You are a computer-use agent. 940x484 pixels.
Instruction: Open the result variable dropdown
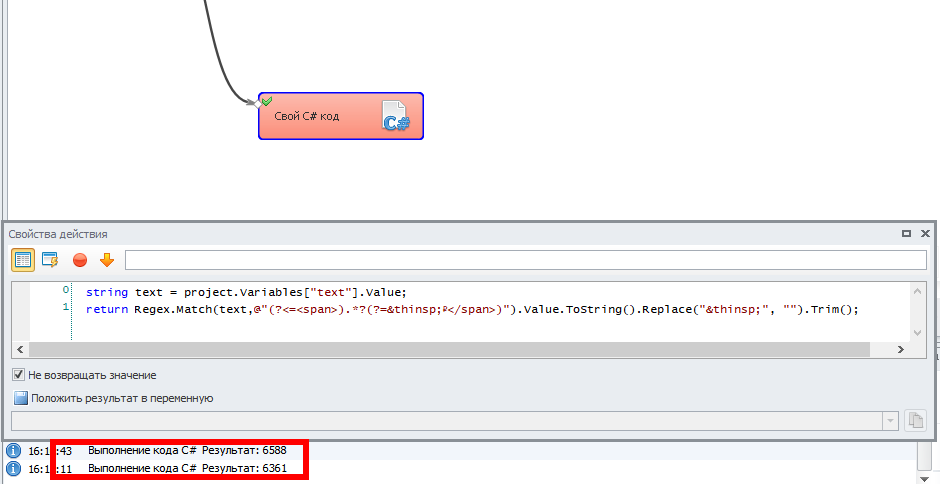click(x=890, y=421)
